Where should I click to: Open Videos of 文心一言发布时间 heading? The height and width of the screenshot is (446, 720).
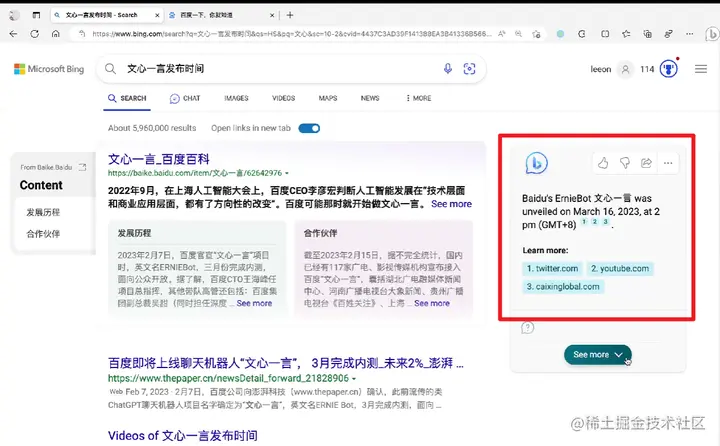pos(183,435)
